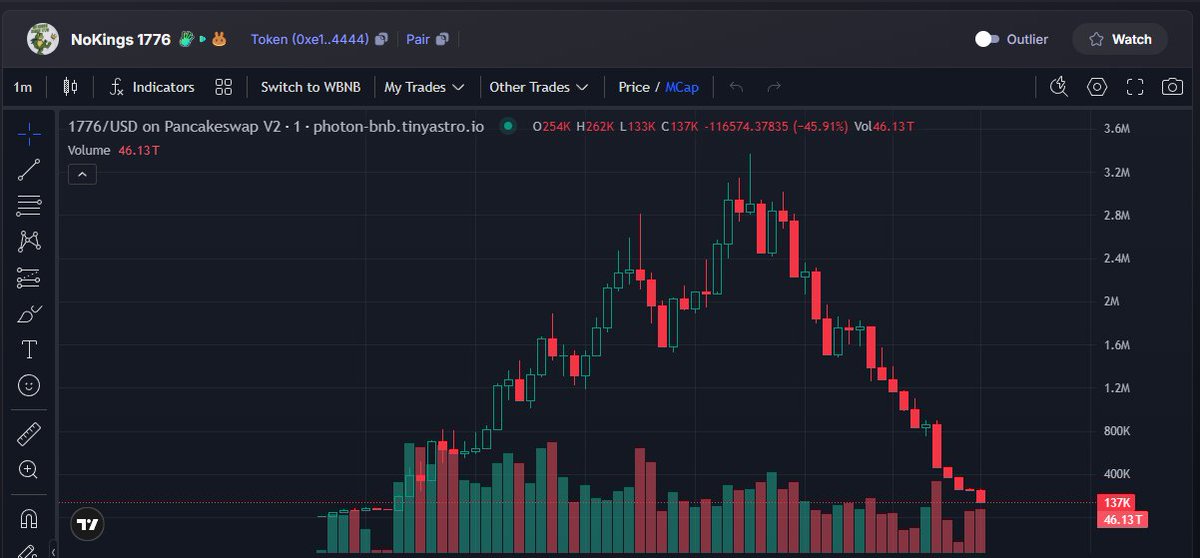Toggle the Outlier switch
The width and height of the screenshot is (1200, 558).
point(987,39)
